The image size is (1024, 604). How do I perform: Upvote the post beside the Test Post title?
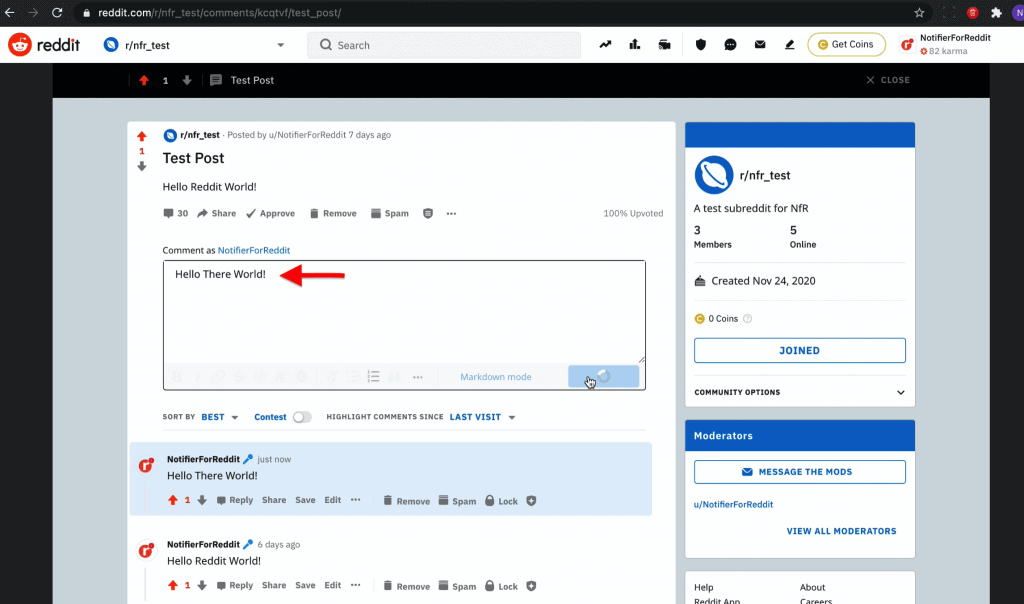(x=142, y=136)
